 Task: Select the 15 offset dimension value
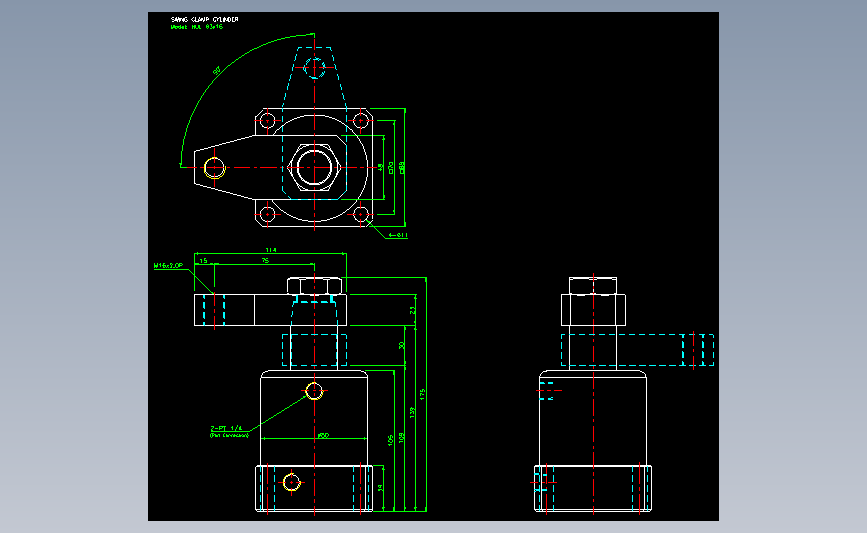[x=203, y=260]
